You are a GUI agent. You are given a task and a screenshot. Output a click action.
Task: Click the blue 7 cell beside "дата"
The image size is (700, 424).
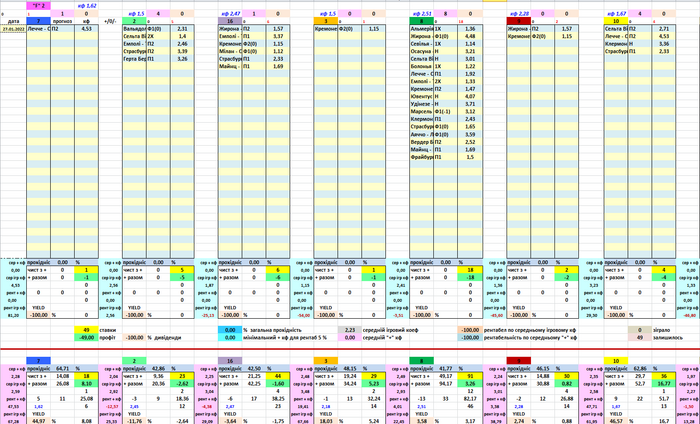pos(38,21)
